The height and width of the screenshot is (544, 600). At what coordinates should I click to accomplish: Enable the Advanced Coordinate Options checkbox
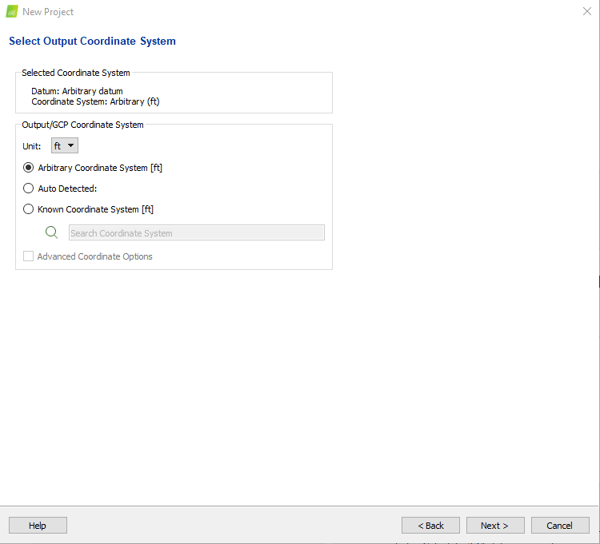tap(29, 257)
